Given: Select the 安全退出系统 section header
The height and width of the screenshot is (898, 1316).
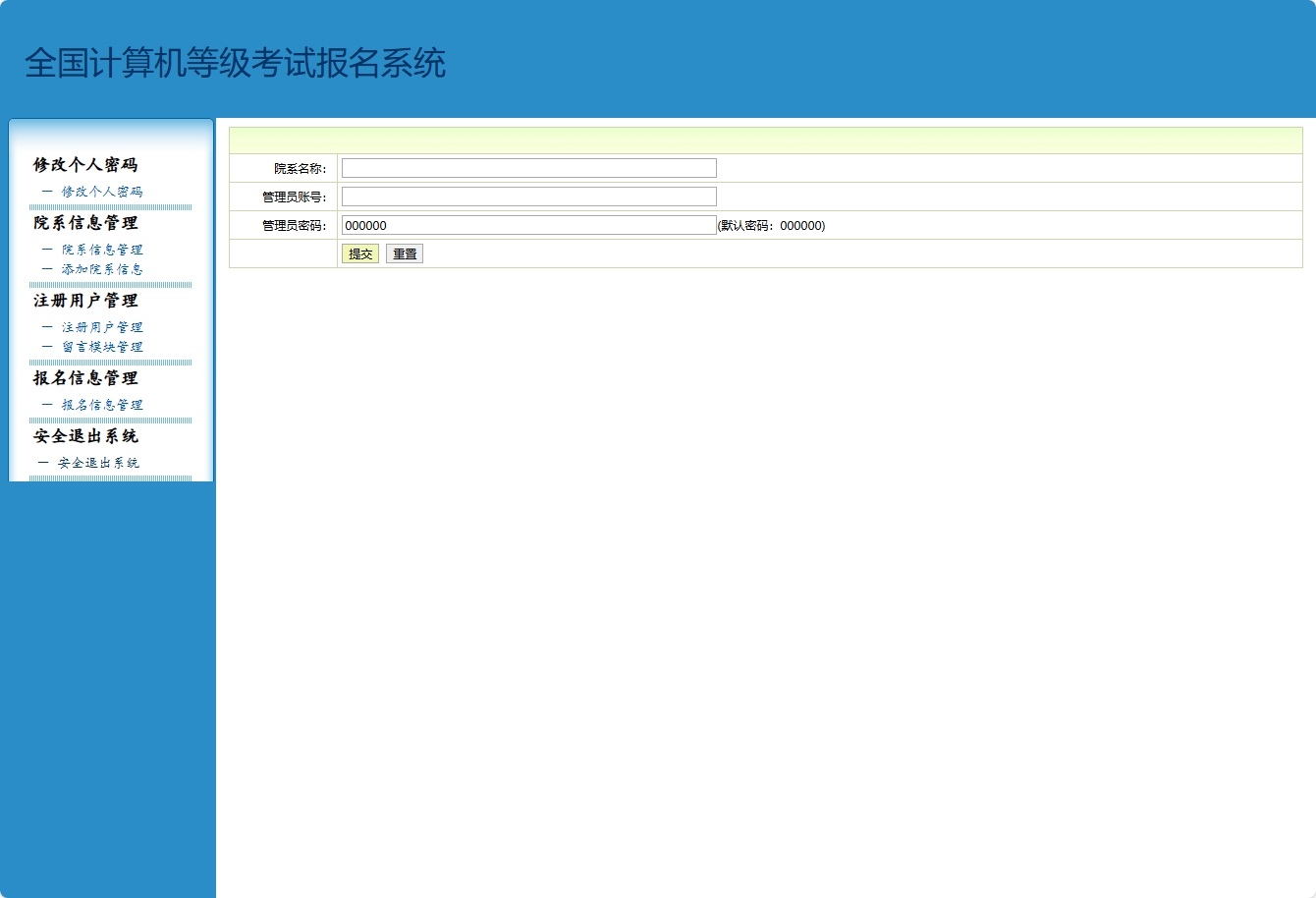Looking at the screenshot, I should tap(86, 436).
